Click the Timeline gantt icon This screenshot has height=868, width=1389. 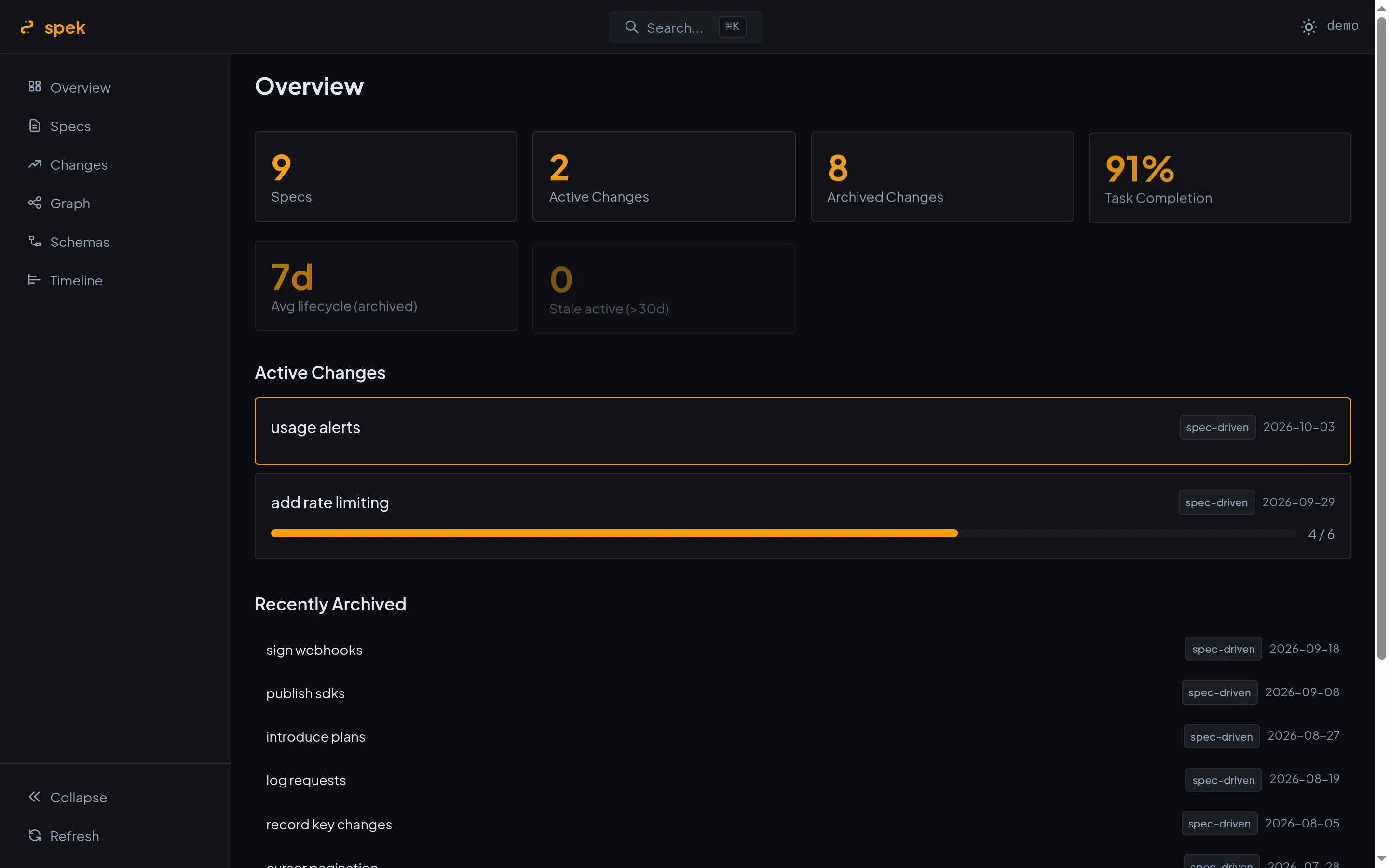click(x=34, y=280)
